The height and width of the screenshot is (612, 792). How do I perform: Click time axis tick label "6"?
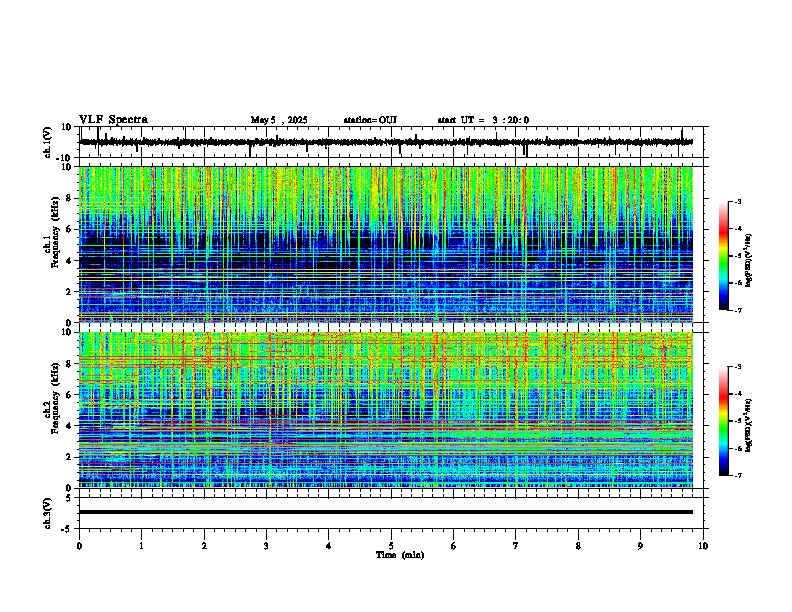(x=454, y=546)
